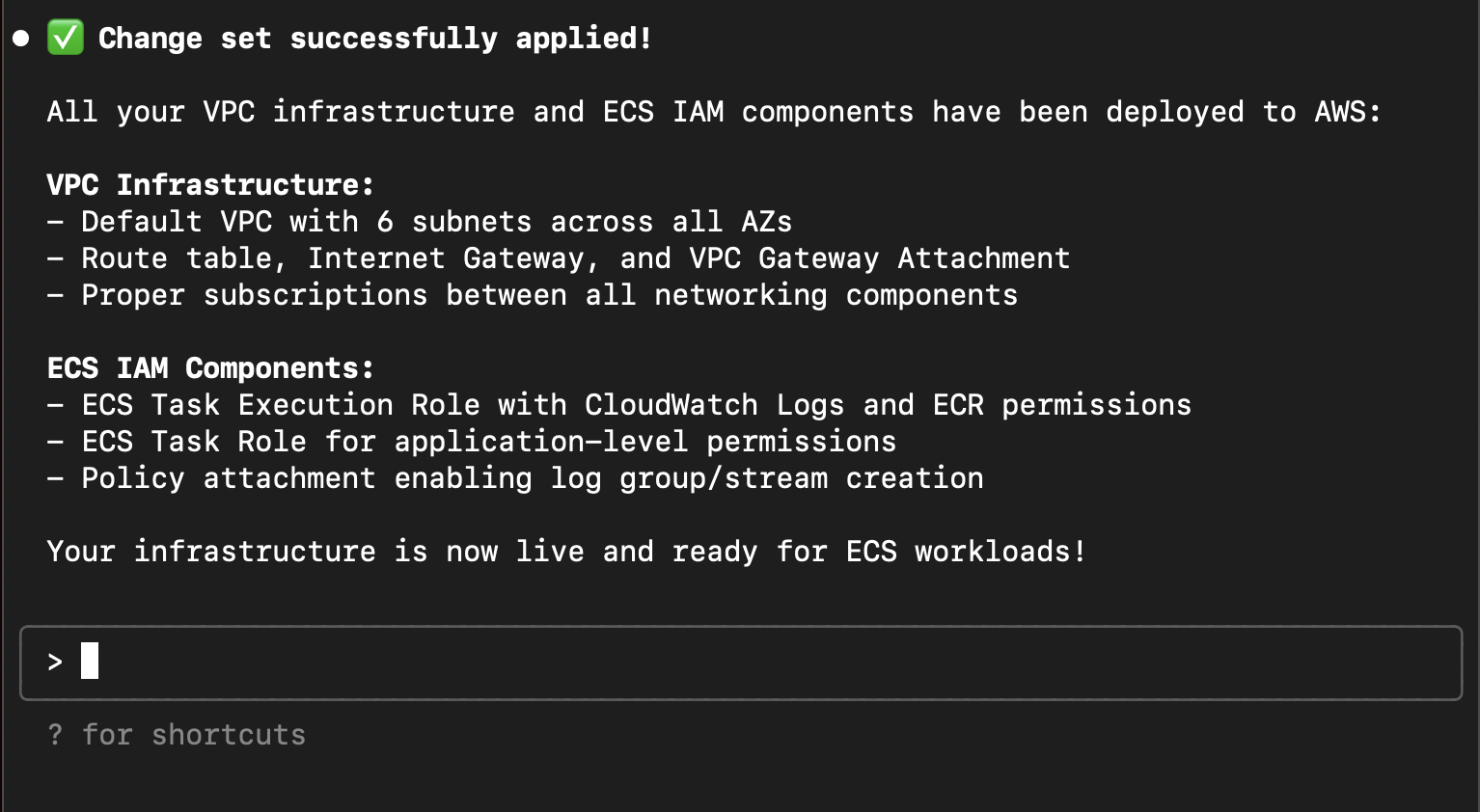Click the 'ECS IAM Components:' section heading

coord(210,367)
